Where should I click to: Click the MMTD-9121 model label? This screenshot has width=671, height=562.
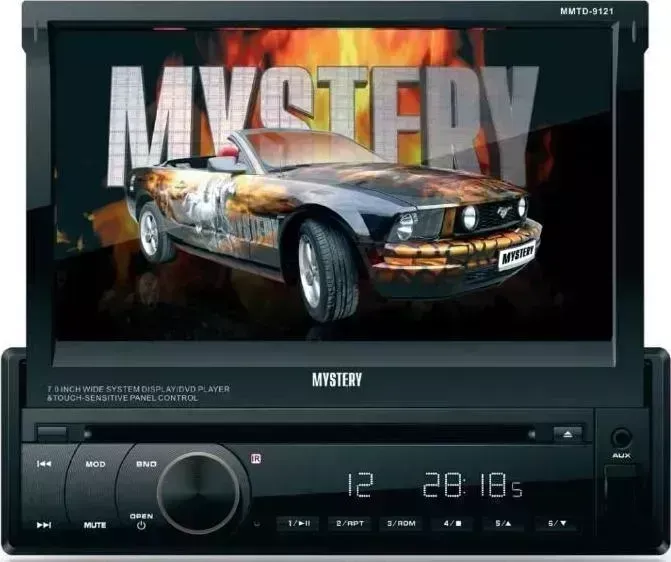587,12
